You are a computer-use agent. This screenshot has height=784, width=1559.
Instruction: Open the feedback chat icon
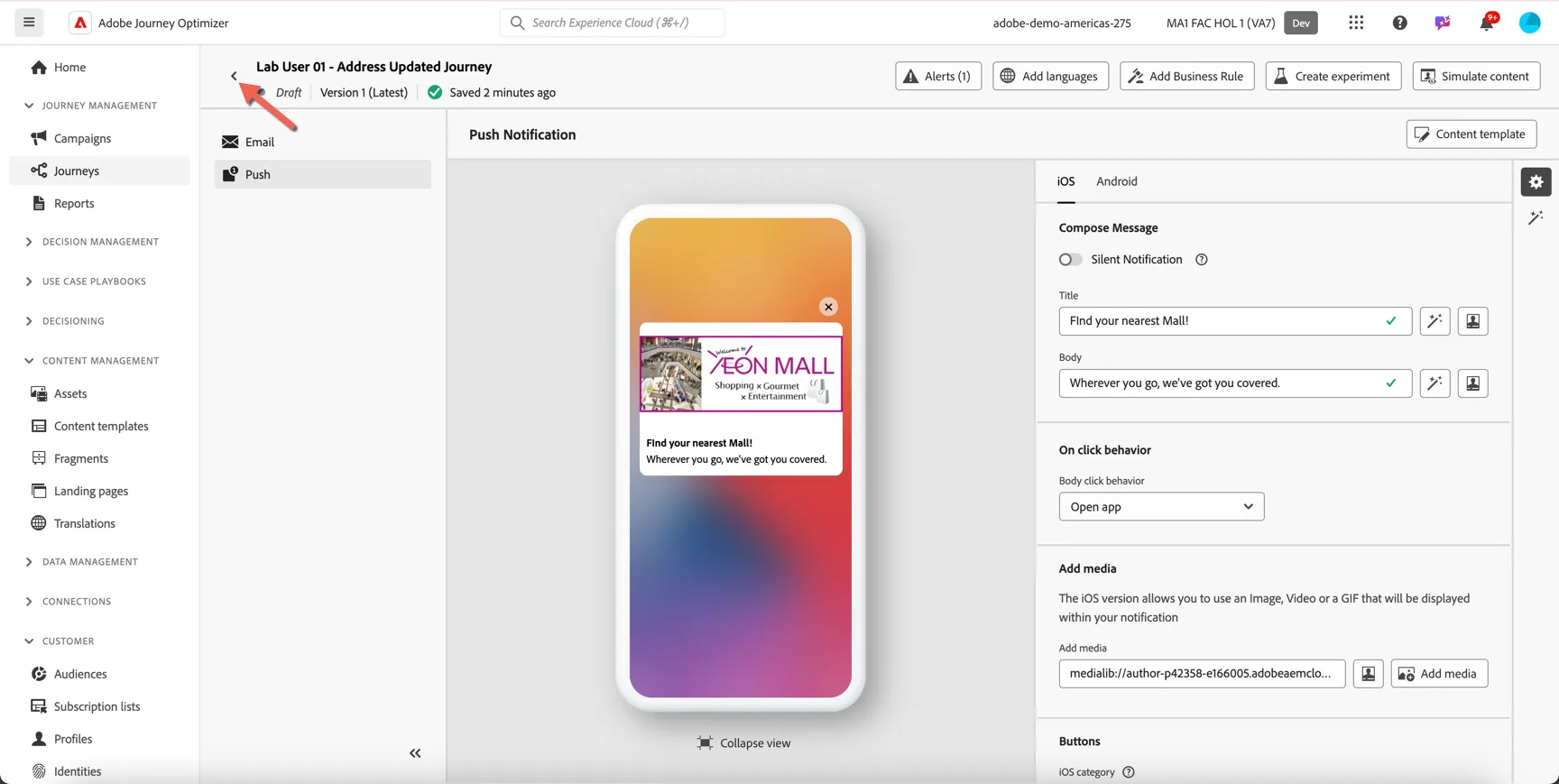pyautogui.click(x=1443, y=23)
